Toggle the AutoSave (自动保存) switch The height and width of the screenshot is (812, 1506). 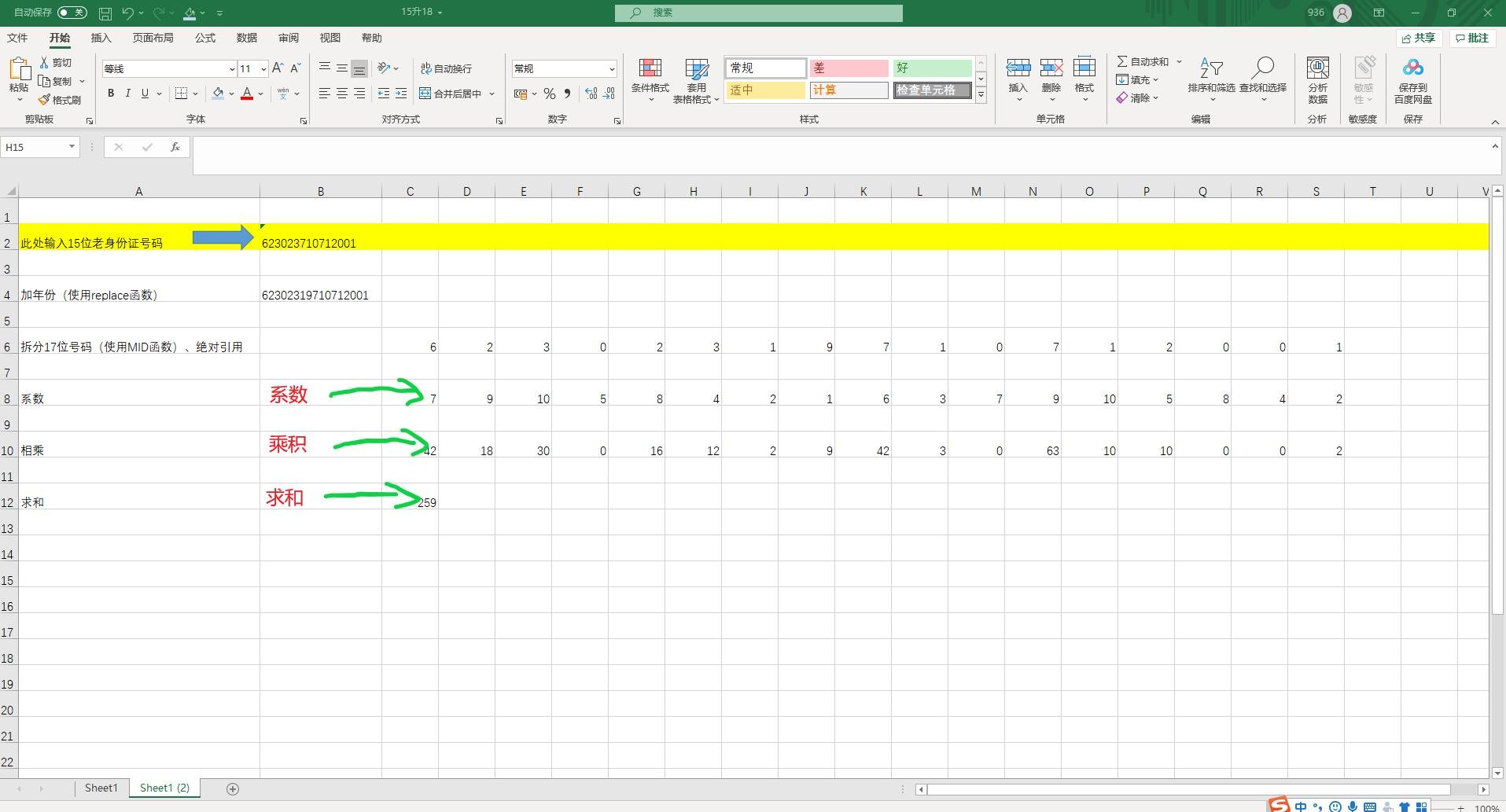click(72, 13)
